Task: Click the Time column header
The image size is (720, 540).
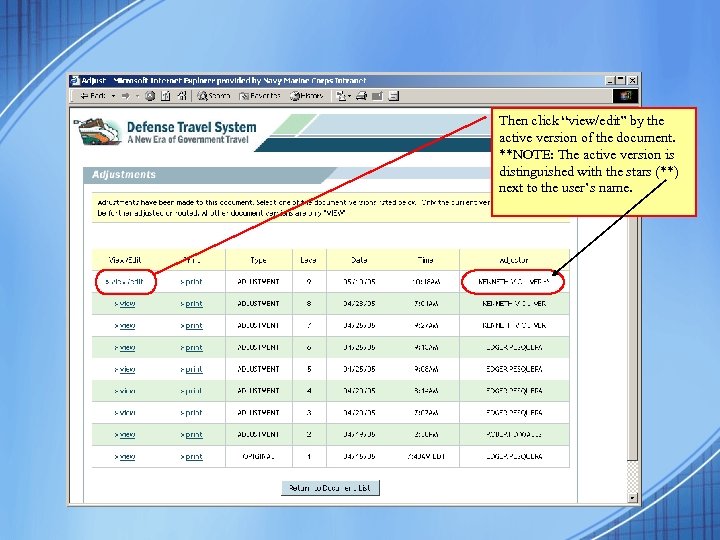Action: (425, 260)
